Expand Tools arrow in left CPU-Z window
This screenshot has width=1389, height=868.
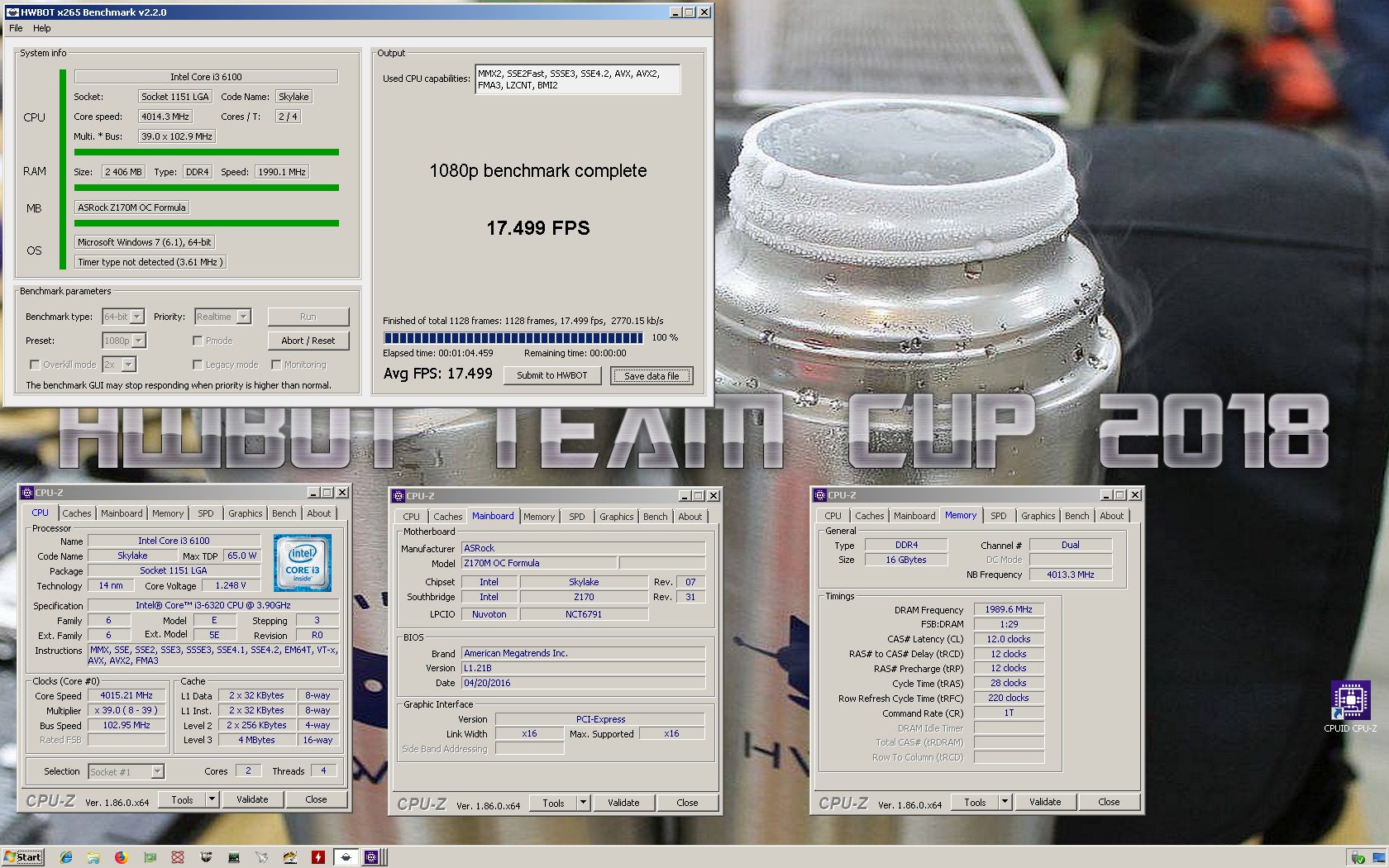[x=212, y=799]
